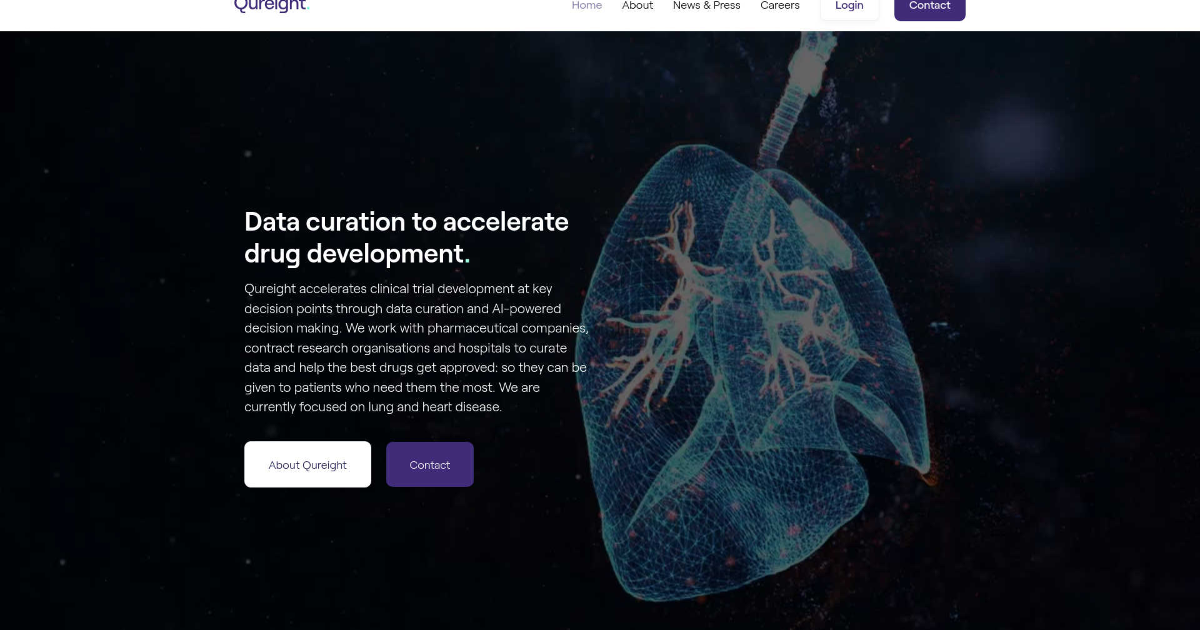
Task: Switch to the News & Press navbar item
Action: [706, 5]
